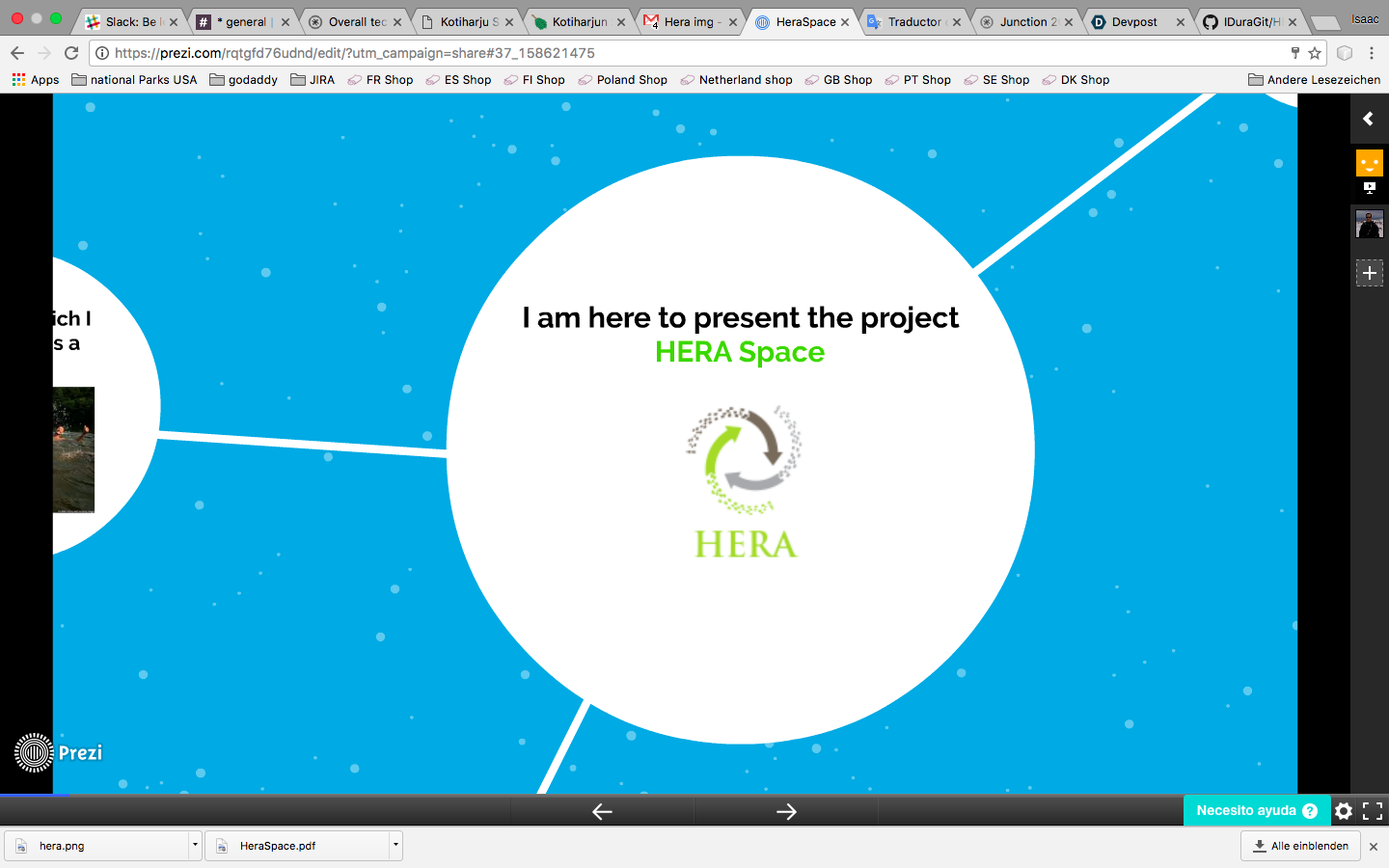
Task: Click 'I am here to present the project' text
Action: 740,317
